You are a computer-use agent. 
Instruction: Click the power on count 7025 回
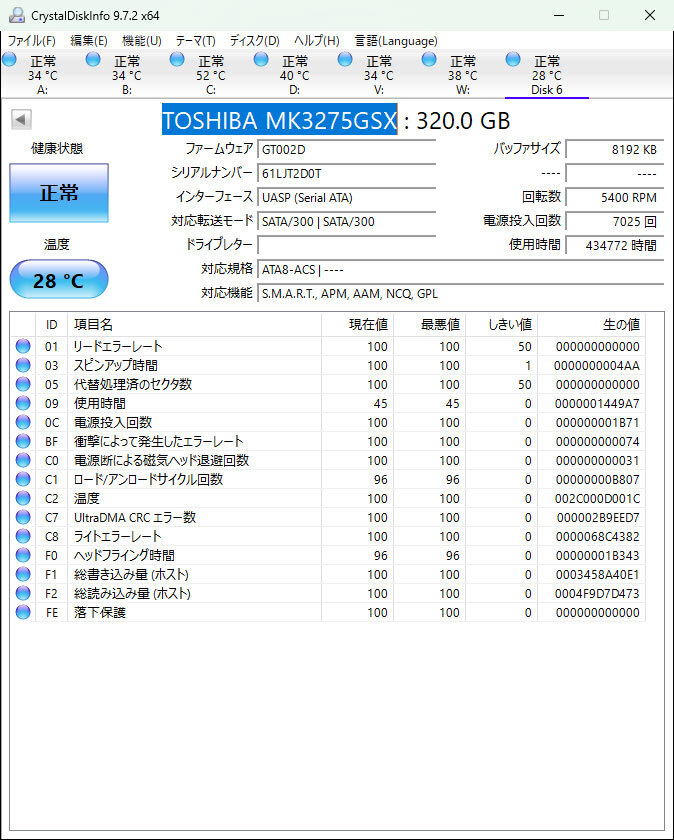point(615,222)
